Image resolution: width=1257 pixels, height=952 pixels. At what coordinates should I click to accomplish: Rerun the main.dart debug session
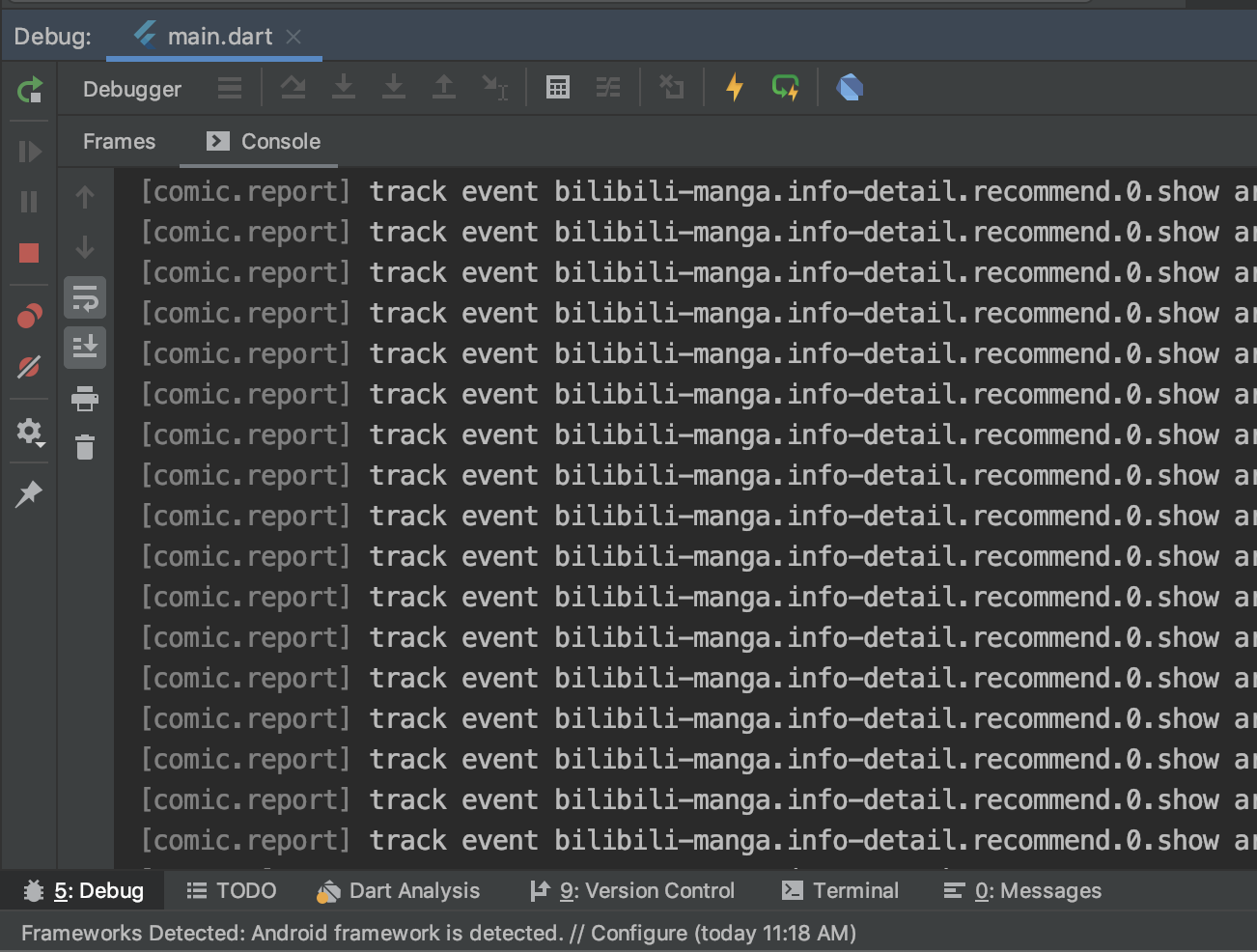pos(30,90)
